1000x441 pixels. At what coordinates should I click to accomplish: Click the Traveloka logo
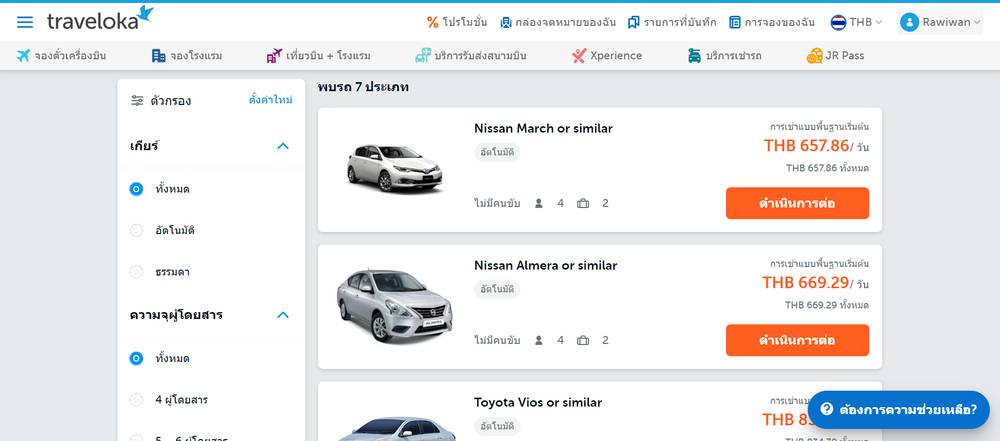pyautogui.click(x=100, y=19)
